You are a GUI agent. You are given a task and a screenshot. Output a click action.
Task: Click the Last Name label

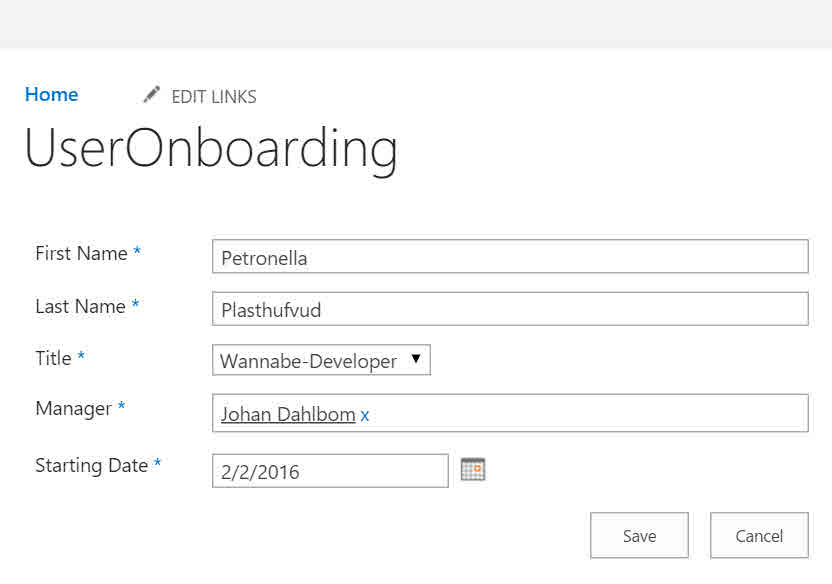(x=80, y=307)
